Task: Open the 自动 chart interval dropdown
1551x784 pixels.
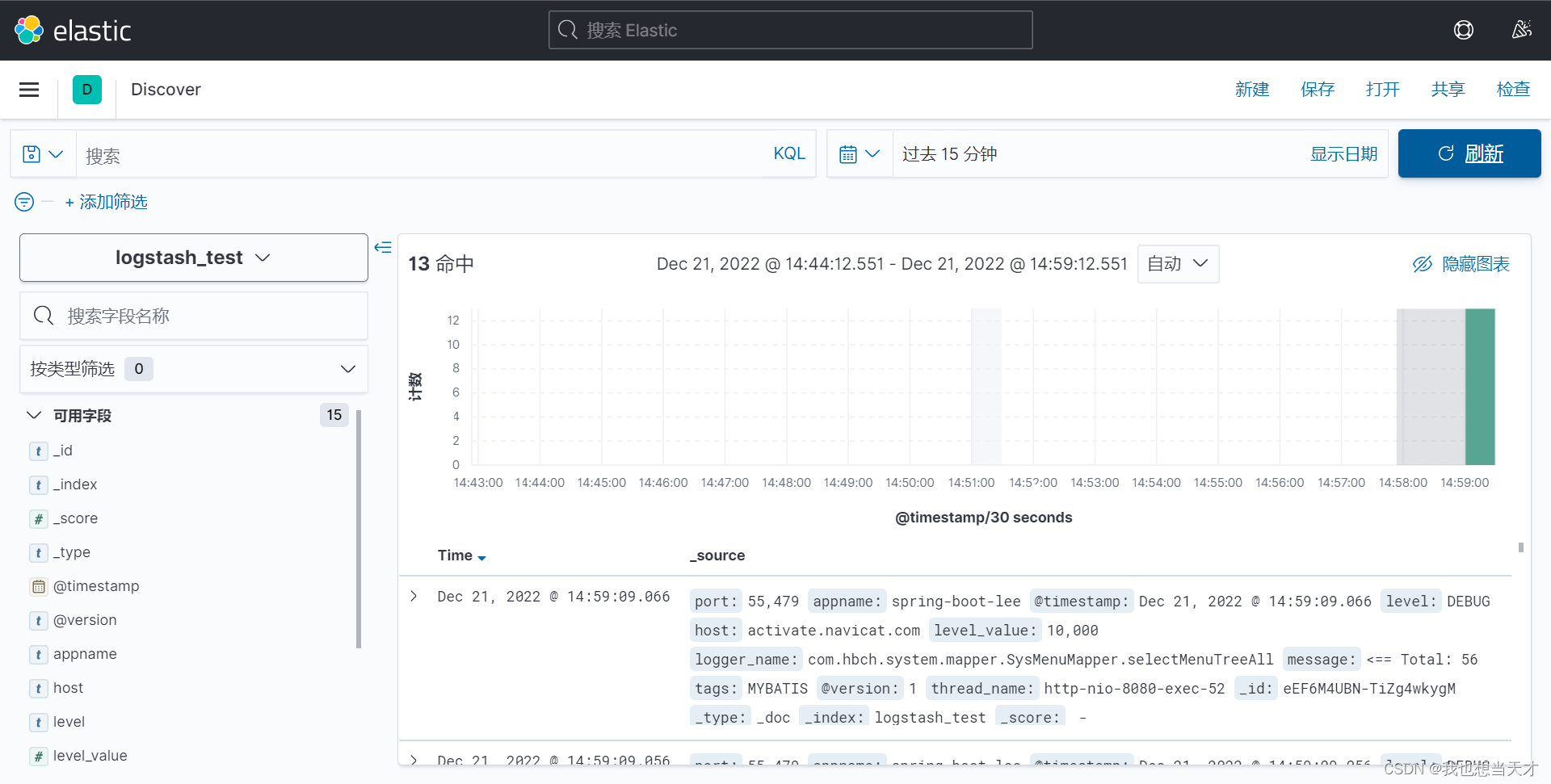Action: [1177, 263]
